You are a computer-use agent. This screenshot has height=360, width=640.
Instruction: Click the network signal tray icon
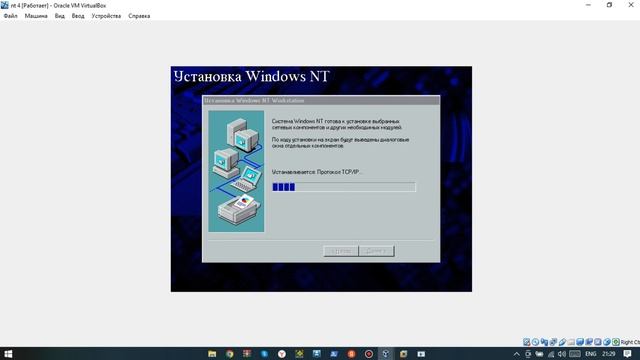(x=551, y=354)
